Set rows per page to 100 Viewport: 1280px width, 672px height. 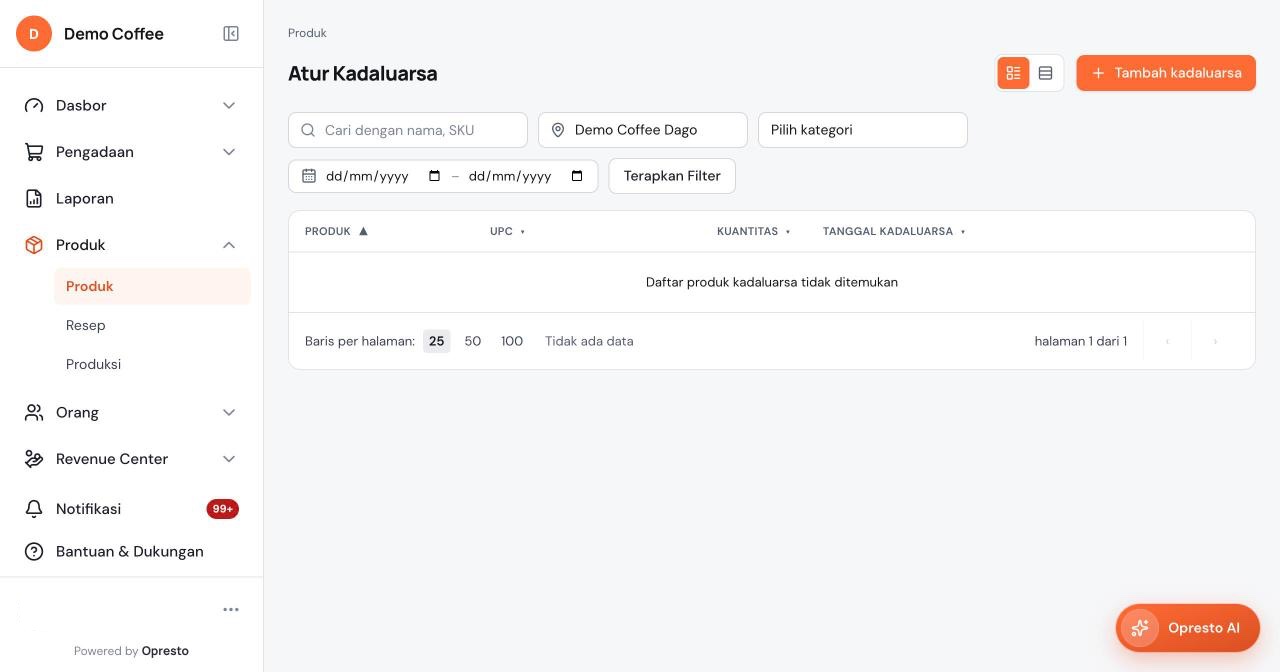click(512, 341)
